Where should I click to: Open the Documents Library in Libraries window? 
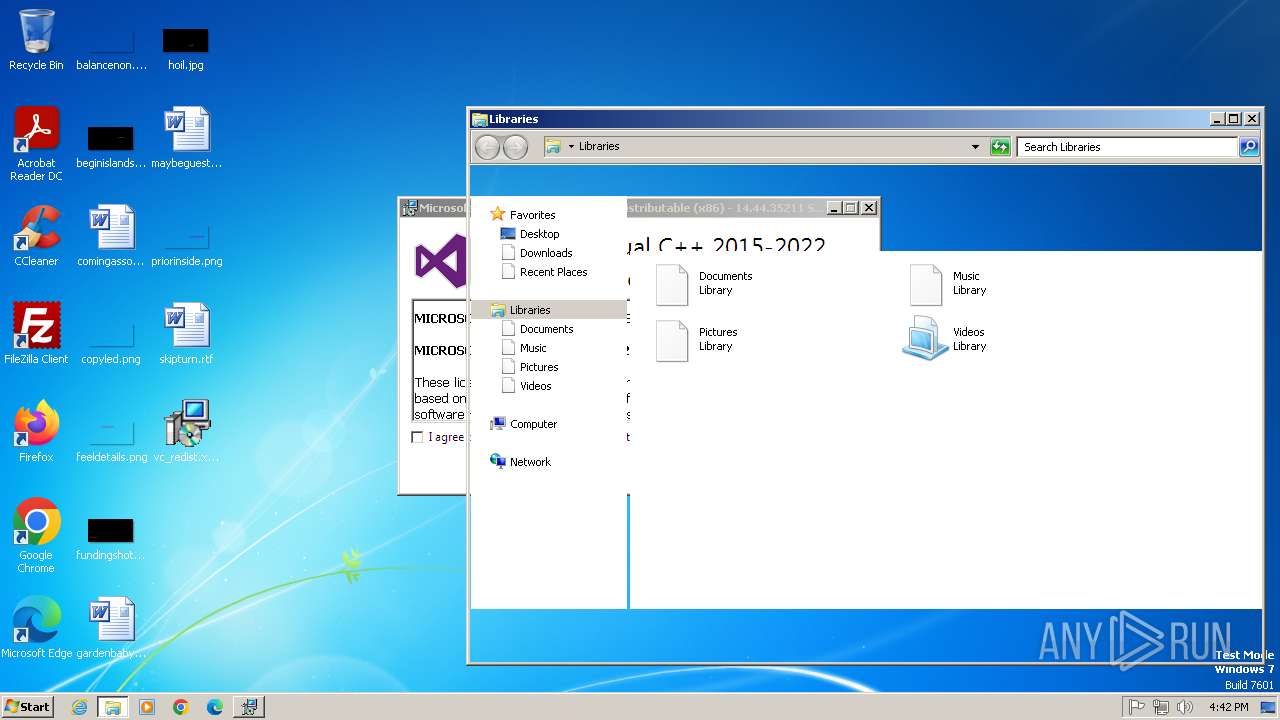704,284
